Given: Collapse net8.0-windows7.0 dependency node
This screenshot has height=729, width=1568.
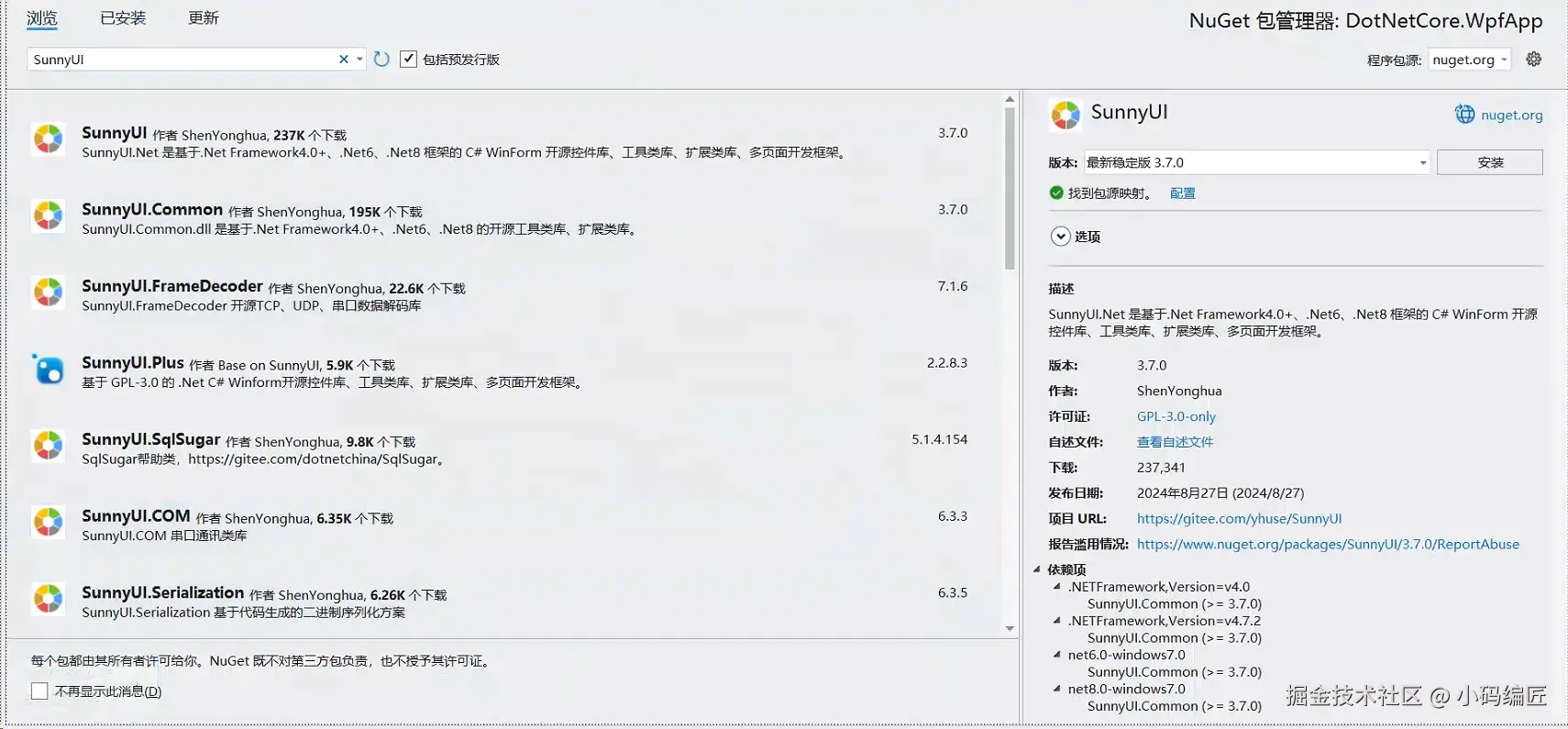Looking at the screenshot, I should 1057,688.
